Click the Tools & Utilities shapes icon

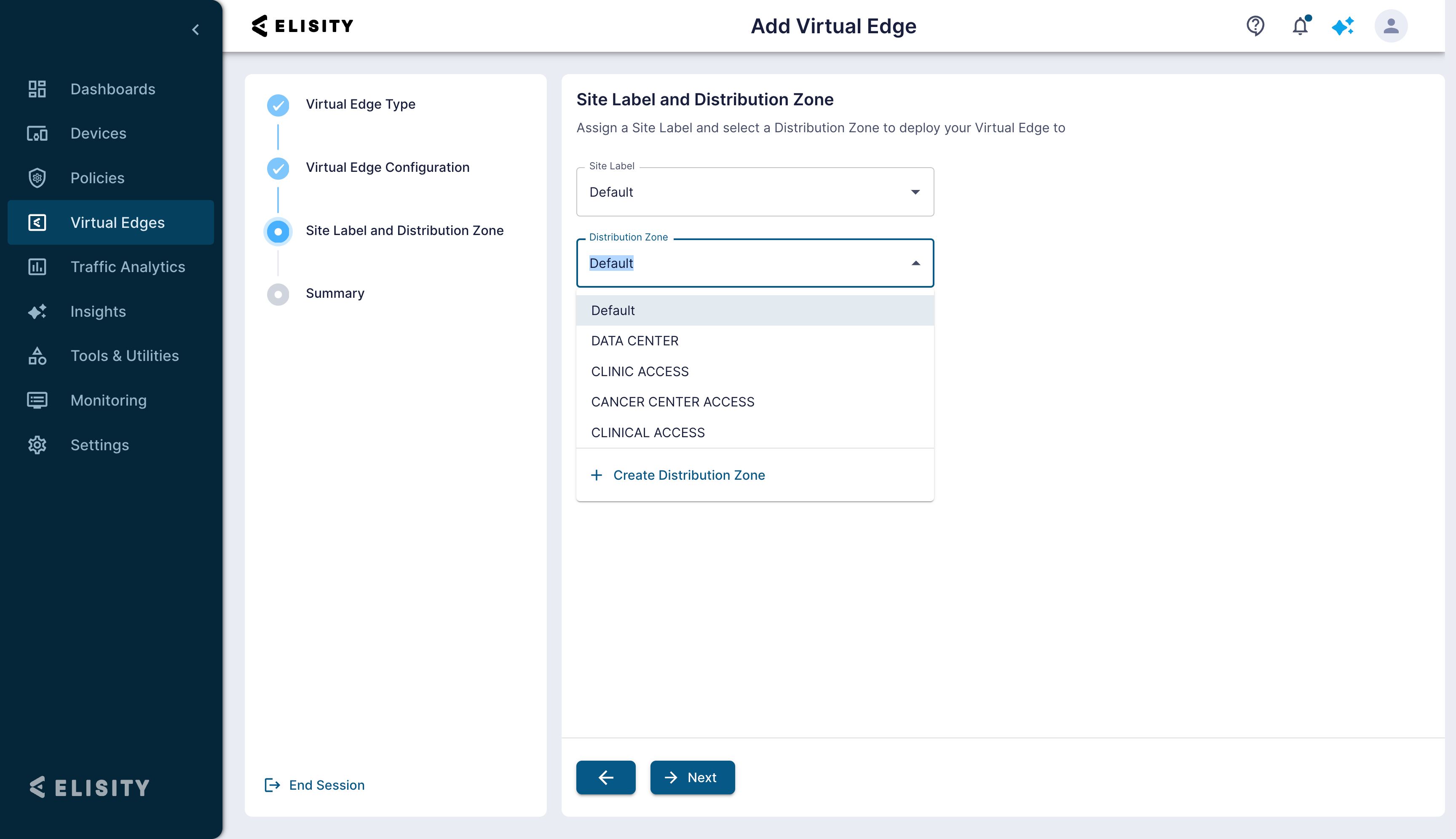coord(37,355)
